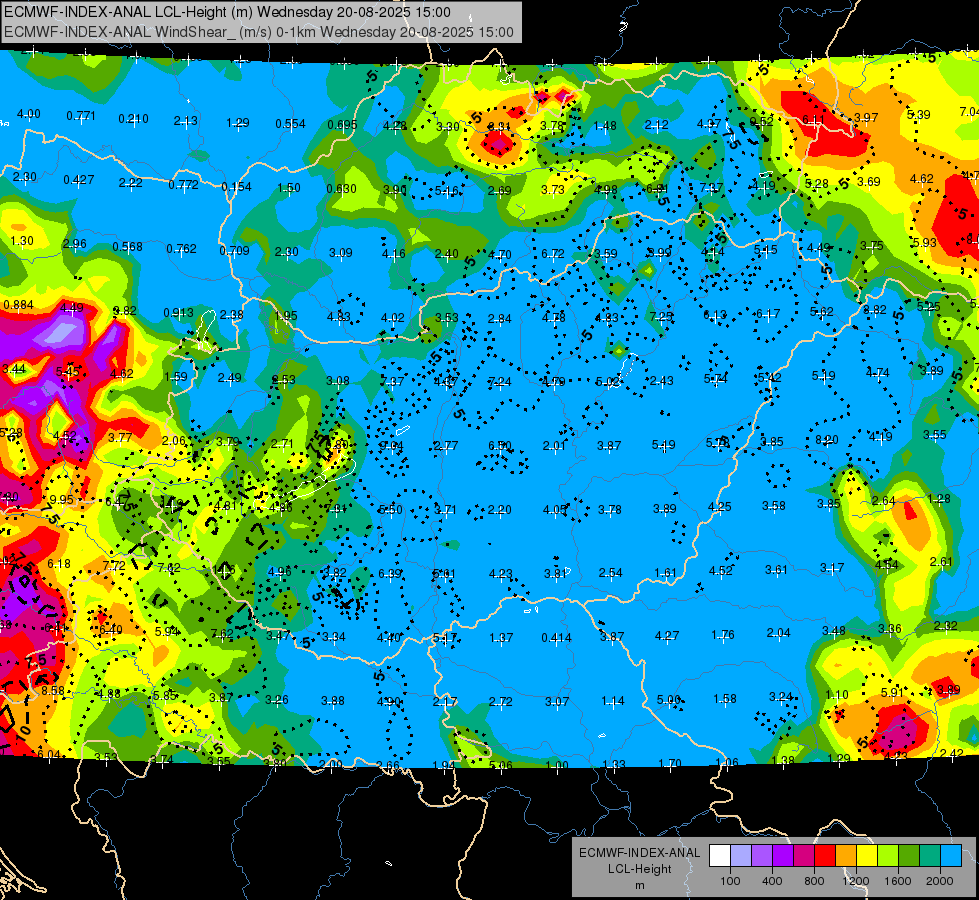Click the LCL-Height title line in the header
Screen dimensions: 979x900
(227, 12)
